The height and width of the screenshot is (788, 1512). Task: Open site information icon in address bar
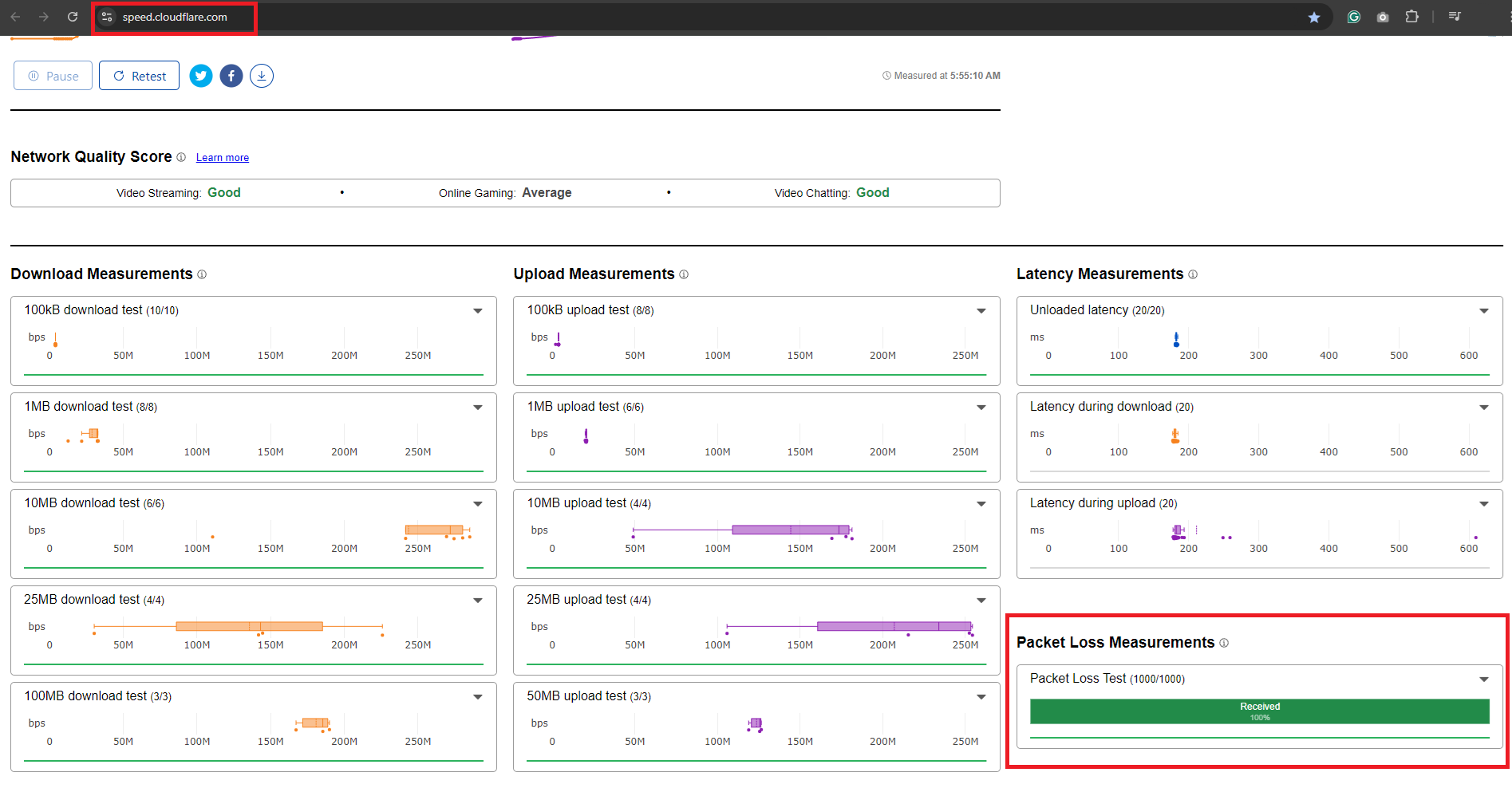[107, 17]
